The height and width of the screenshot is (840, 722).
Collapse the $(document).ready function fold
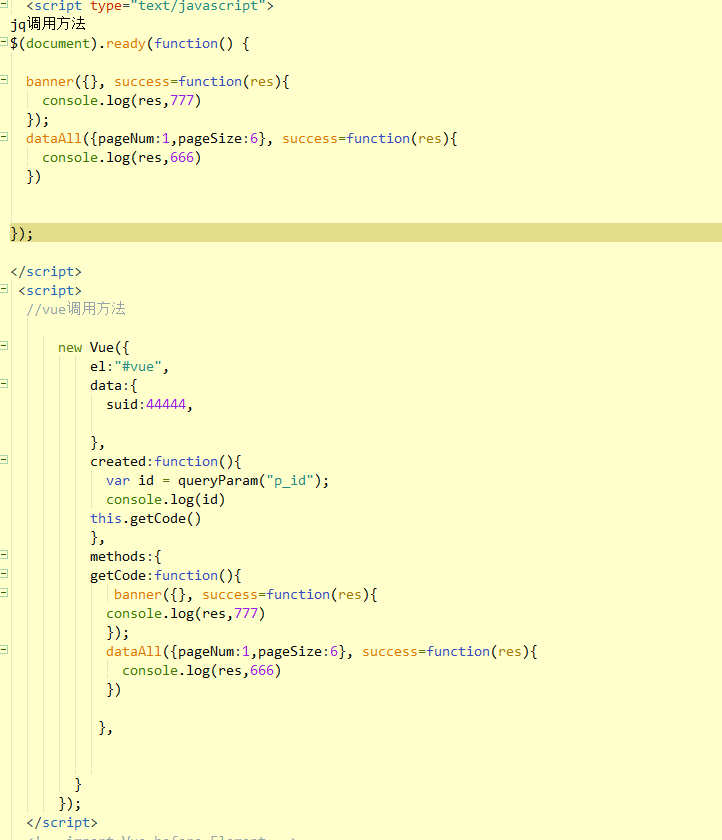tap(4, 42)
